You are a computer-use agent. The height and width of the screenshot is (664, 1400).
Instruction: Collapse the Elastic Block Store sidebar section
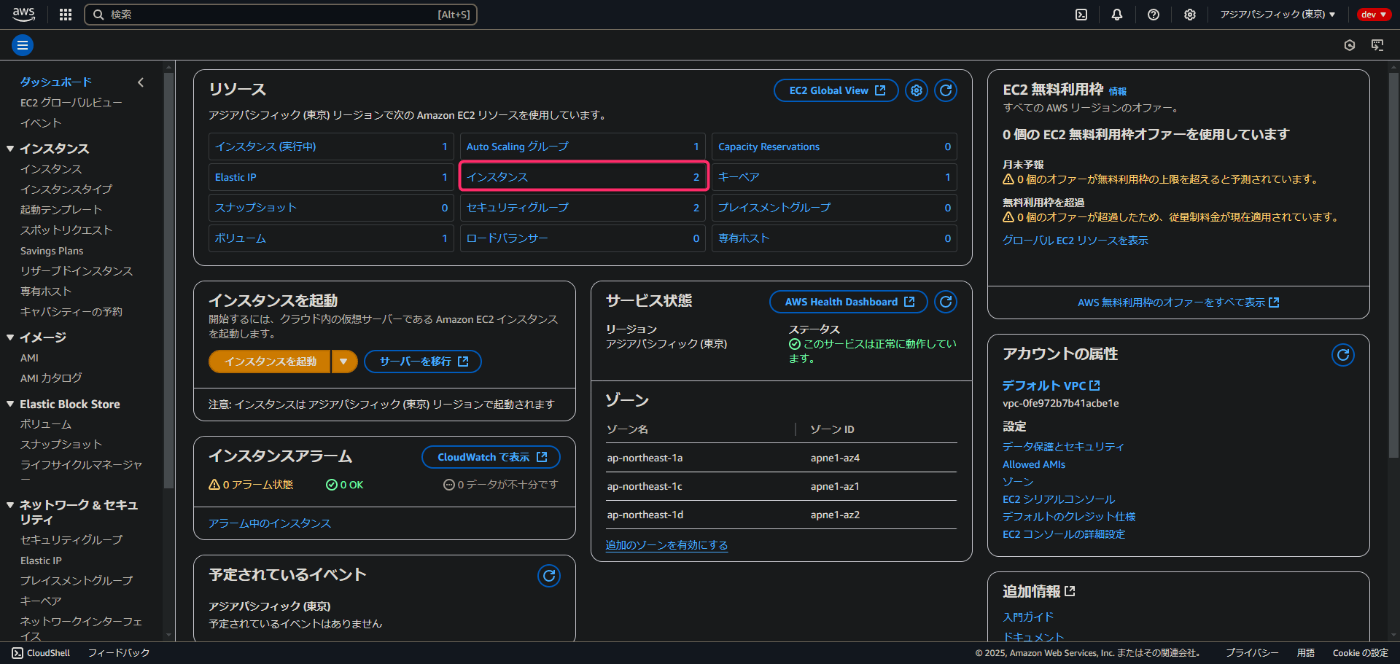click(10, 404)
